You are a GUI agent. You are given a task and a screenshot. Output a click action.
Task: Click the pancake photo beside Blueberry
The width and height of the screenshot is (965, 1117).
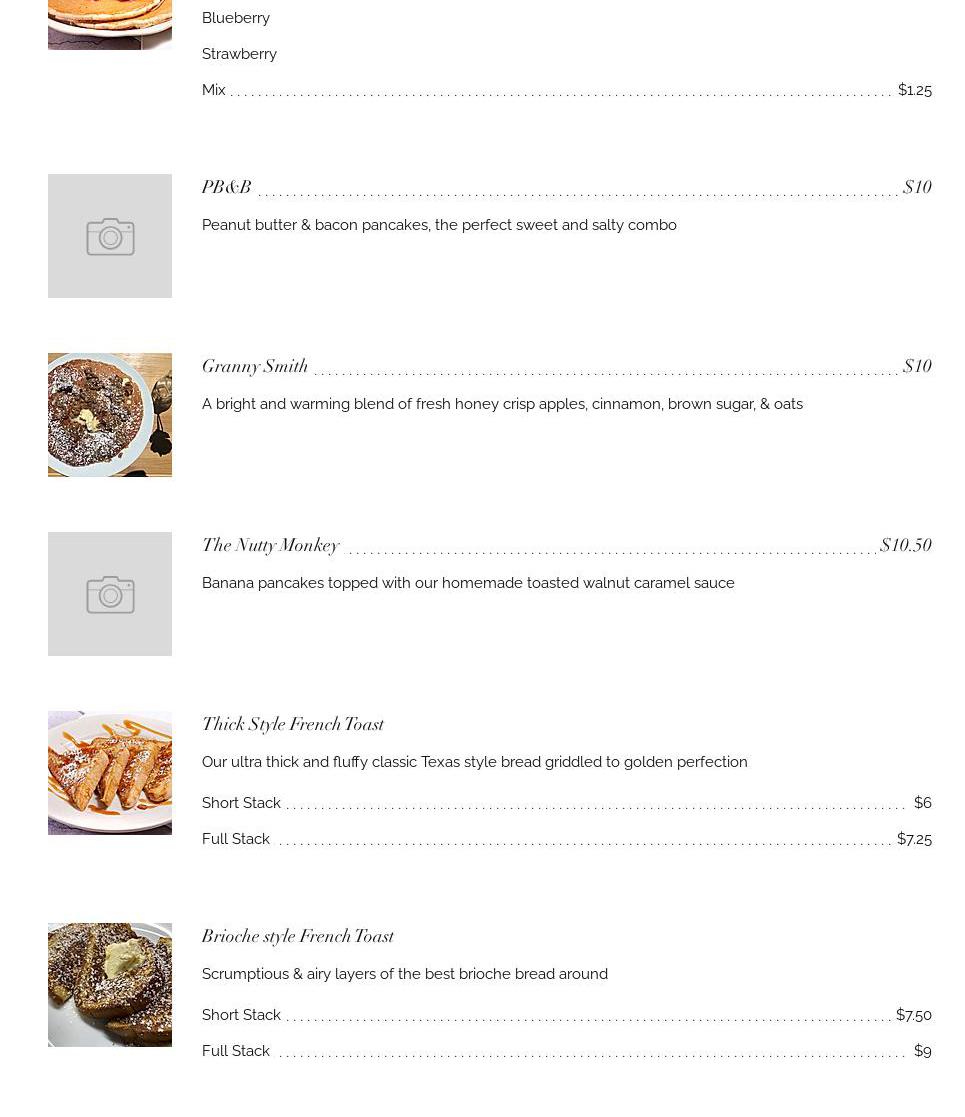(x=110, y=24)
